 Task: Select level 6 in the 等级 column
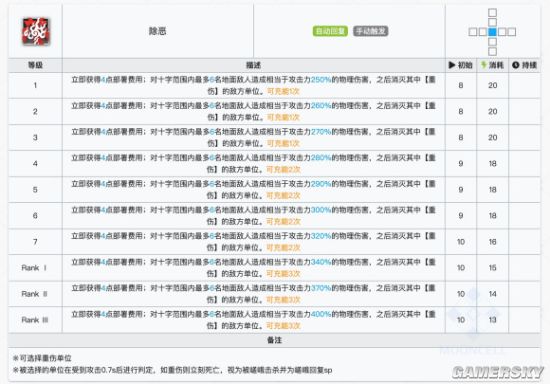35,216
